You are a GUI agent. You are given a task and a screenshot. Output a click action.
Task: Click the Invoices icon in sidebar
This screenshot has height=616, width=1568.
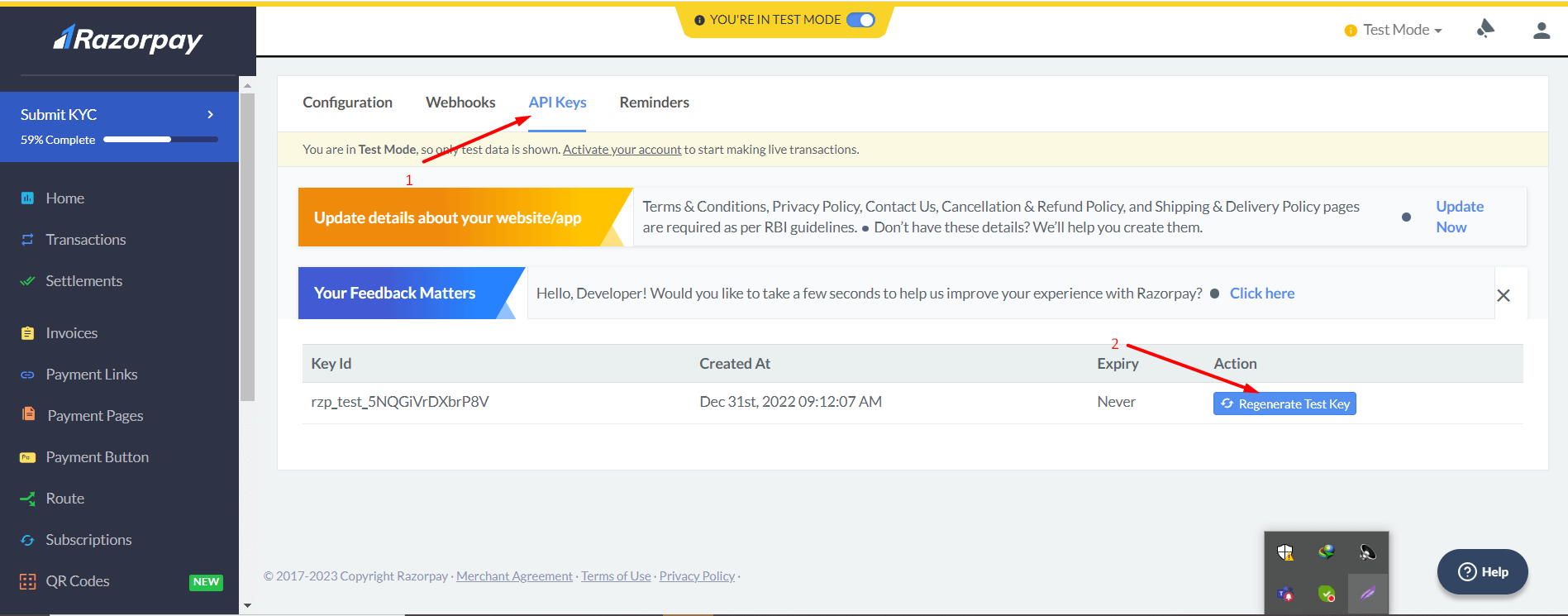coord(27,333)
